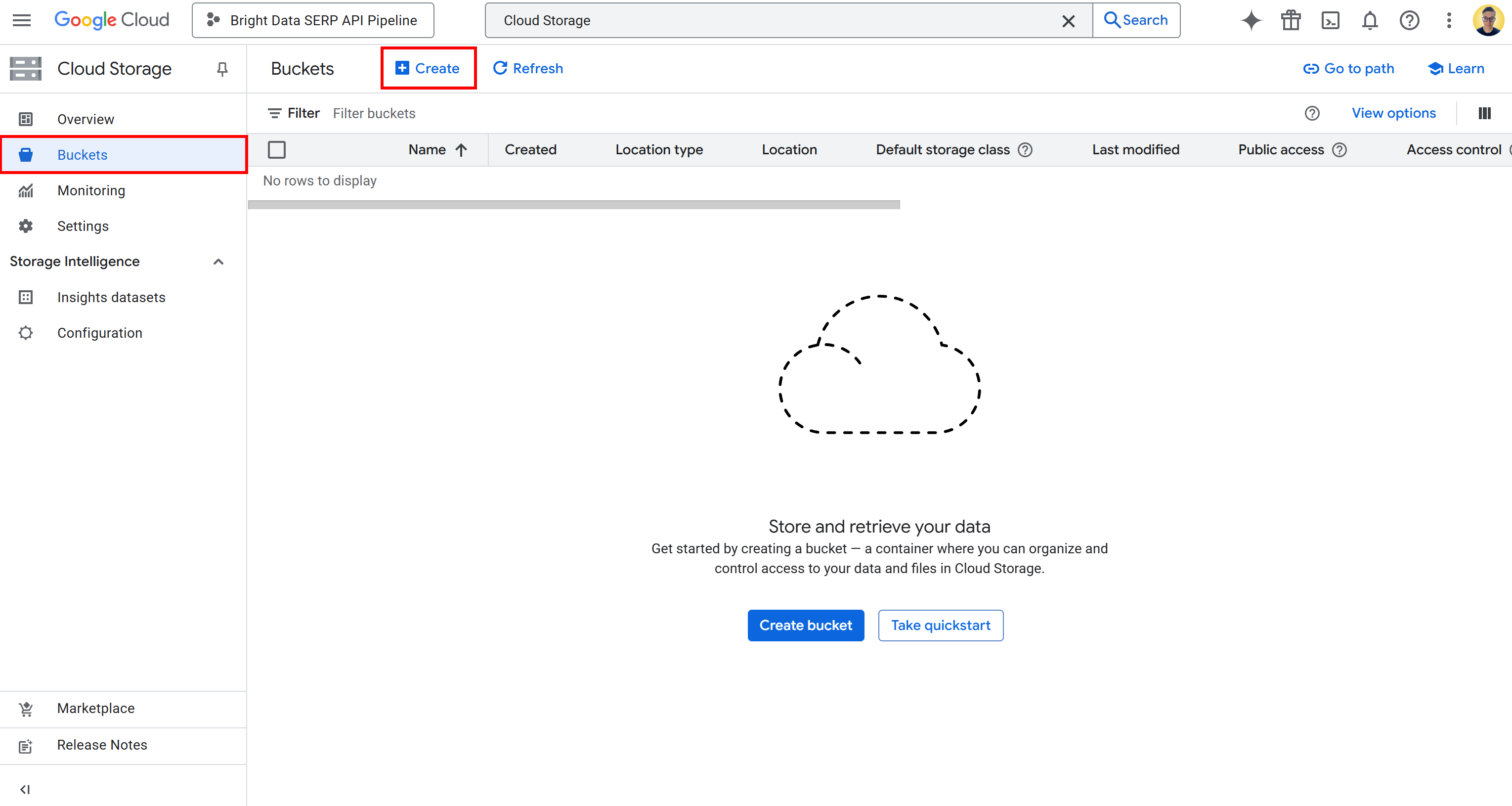1512x806 pixels.
Task: Open Insights datasets in the sidebar
Action: tap(112, 297)
